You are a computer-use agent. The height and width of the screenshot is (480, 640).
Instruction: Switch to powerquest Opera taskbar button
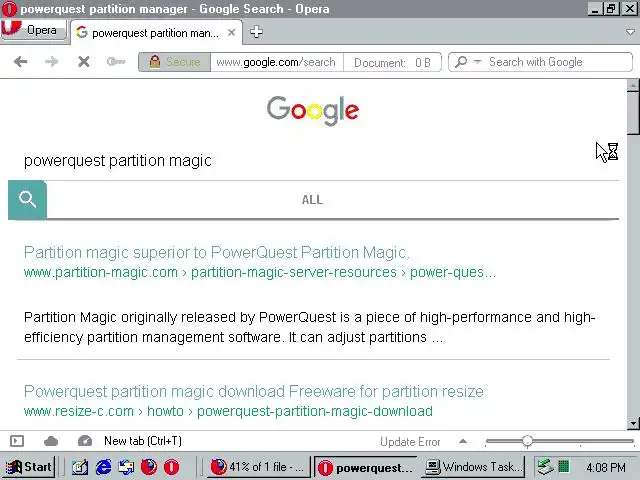(x=365, y=467)
